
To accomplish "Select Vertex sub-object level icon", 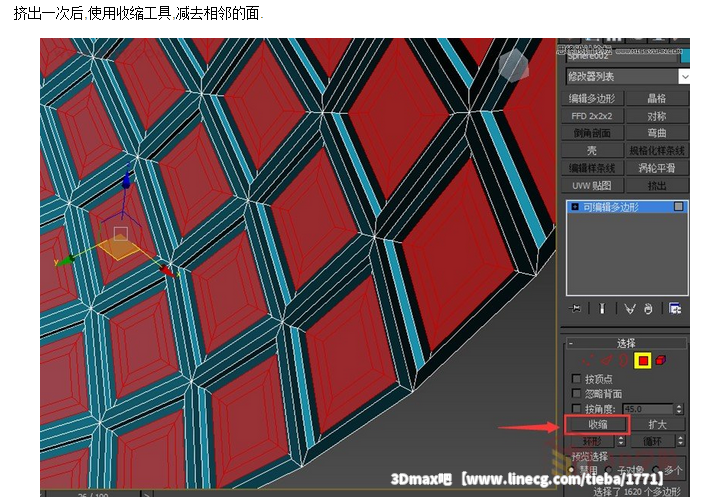I will point(588,360).
